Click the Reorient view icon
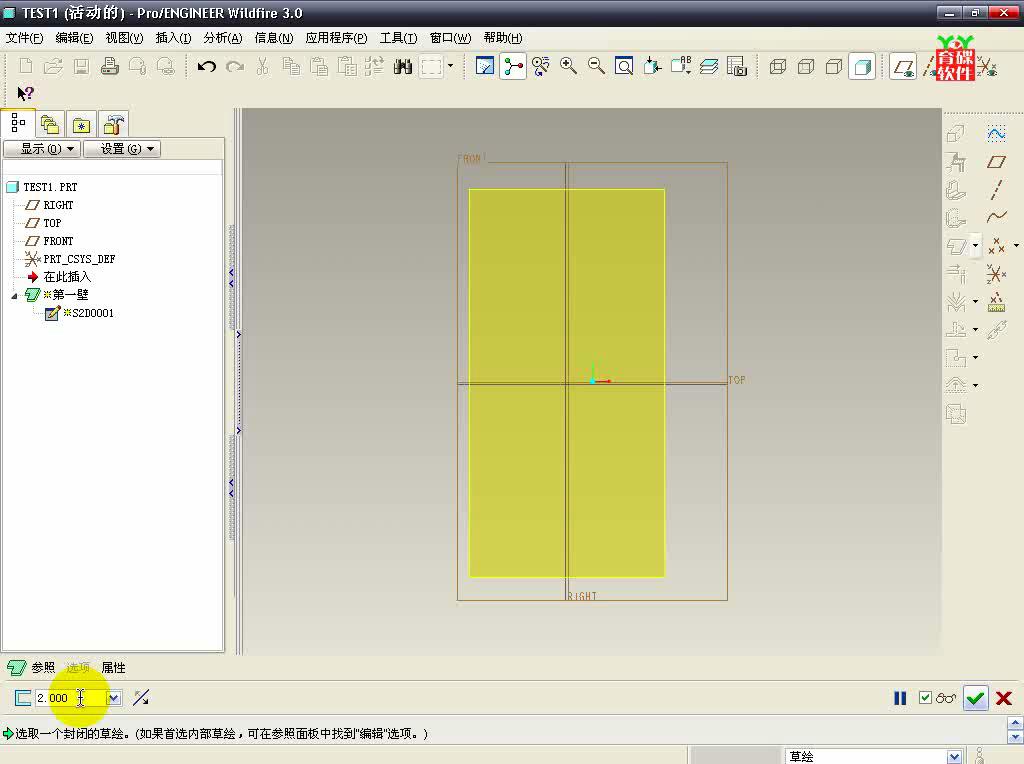Screen dimensions: 1024x764 [x=652, y=66]
